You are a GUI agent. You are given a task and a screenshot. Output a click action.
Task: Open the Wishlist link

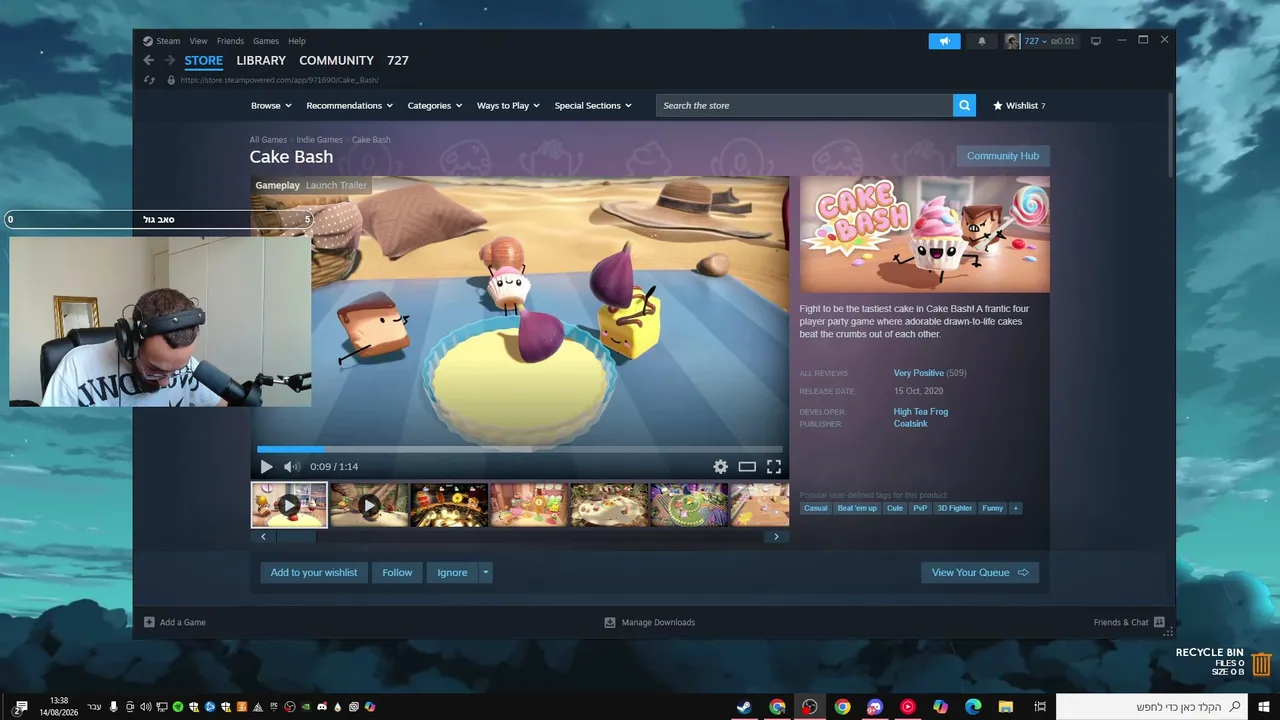click(1019, 105)
